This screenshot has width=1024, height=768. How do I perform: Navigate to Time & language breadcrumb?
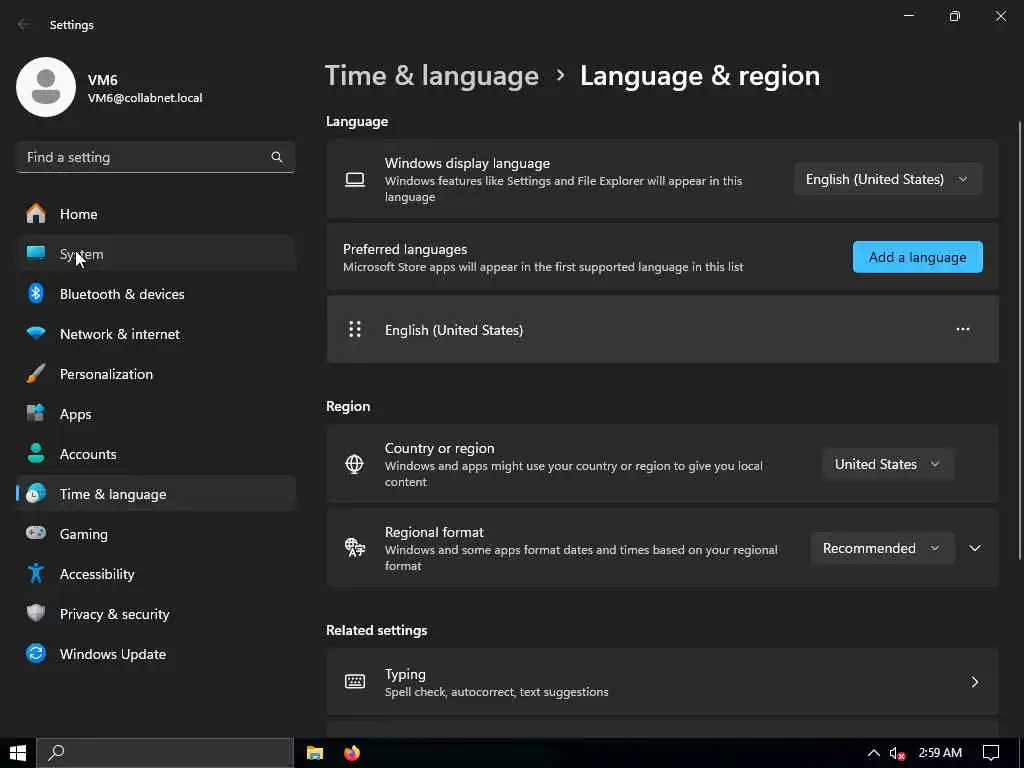tap(432, 76)
